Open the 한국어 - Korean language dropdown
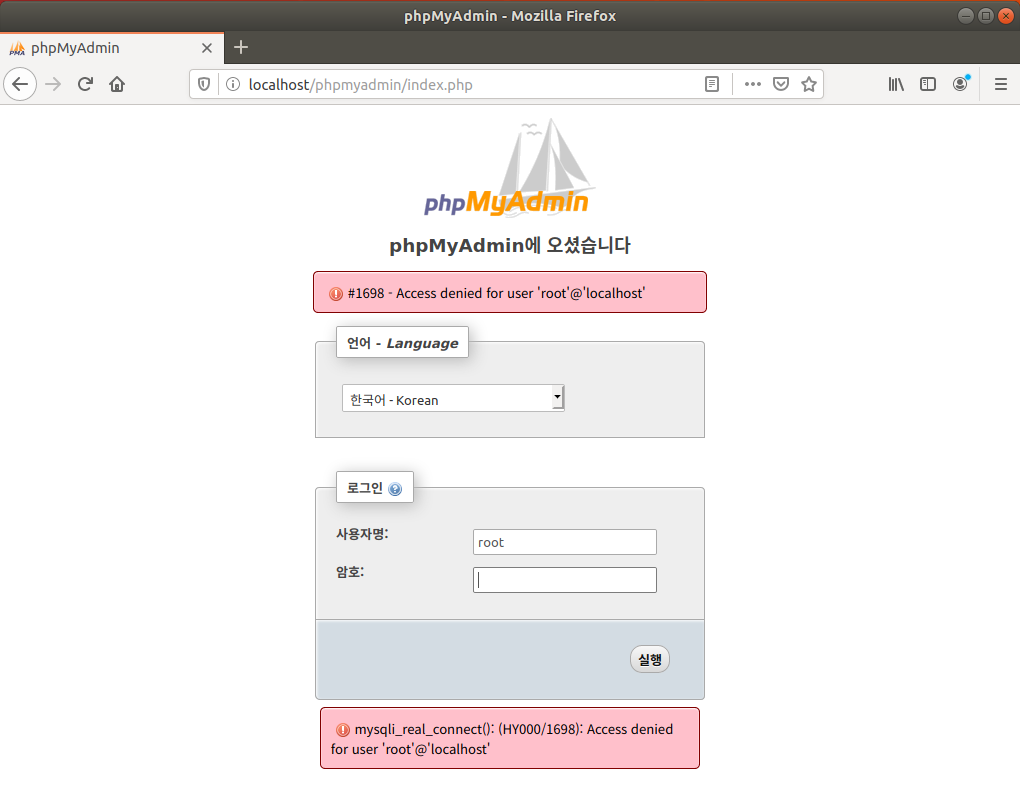 tap(453, 398)
